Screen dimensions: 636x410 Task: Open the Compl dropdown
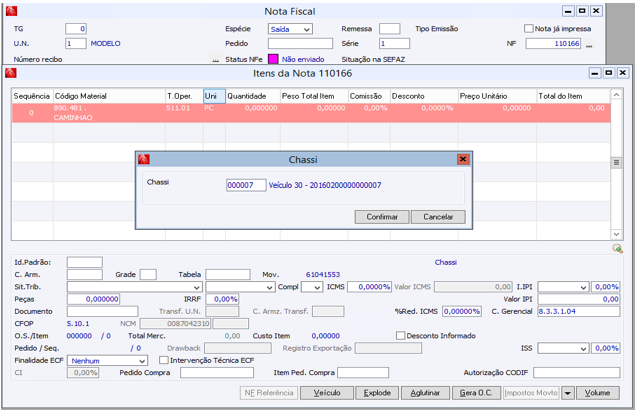click(312, 287)
